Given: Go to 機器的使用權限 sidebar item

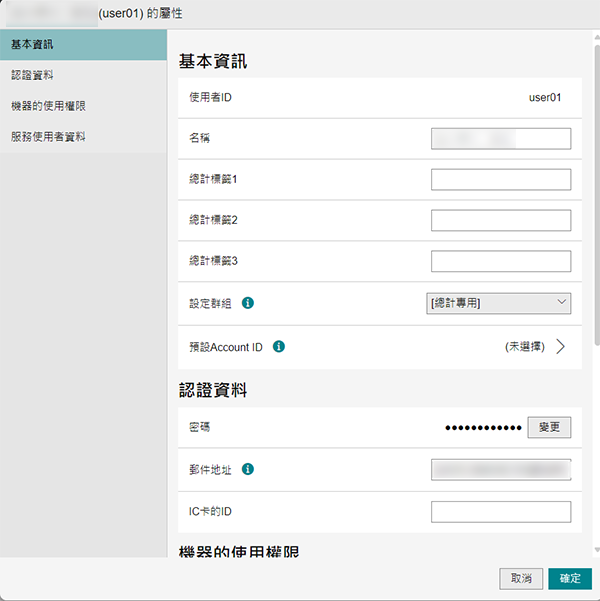Looking at the screenshot, I should 83,105.
